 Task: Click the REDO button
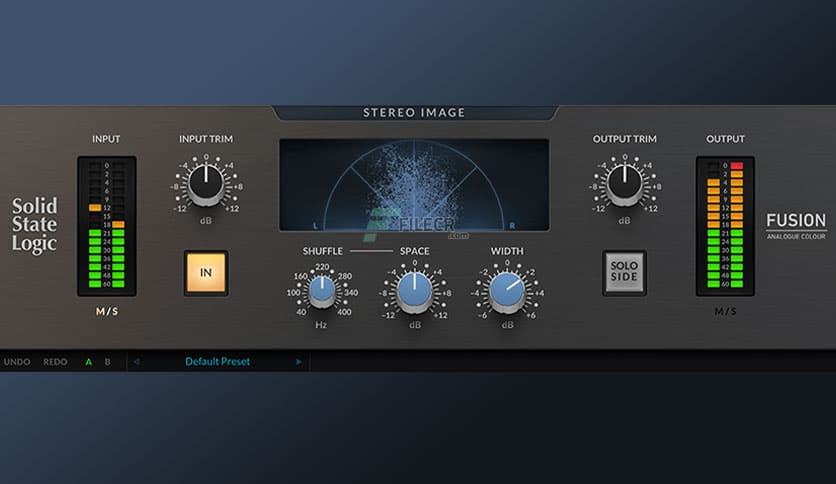tap(55, 362)
